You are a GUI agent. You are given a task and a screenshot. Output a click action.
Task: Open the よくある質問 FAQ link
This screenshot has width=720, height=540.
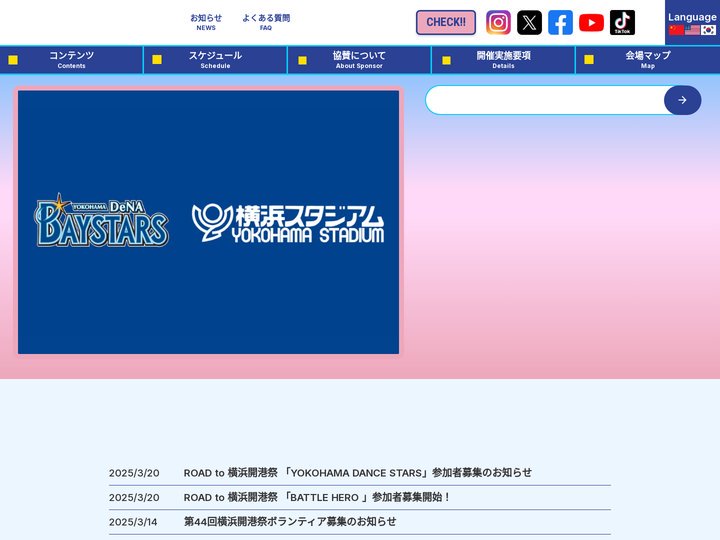(266, 22)
